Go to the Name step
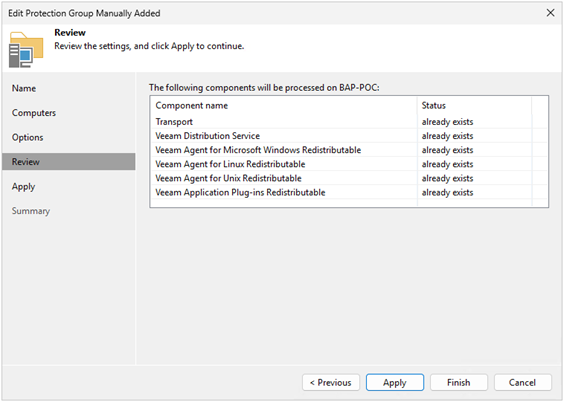 24,88
